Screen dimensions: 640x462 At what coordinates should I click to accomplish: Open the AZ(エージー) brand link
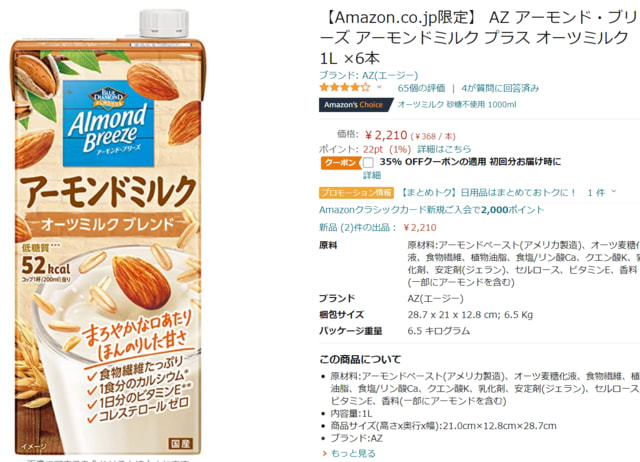click(390, 75)
